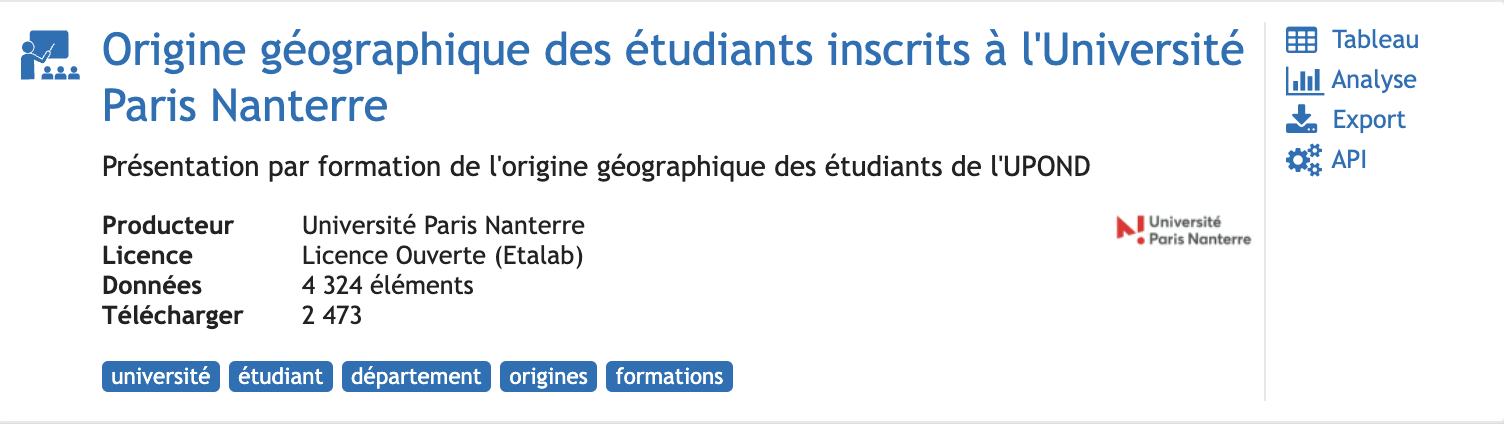Viewport: 1504px width, 424px height.
Task: Click the 'Licence Ouverte (Etalab)' license text
Action: [x=443, y=256]
